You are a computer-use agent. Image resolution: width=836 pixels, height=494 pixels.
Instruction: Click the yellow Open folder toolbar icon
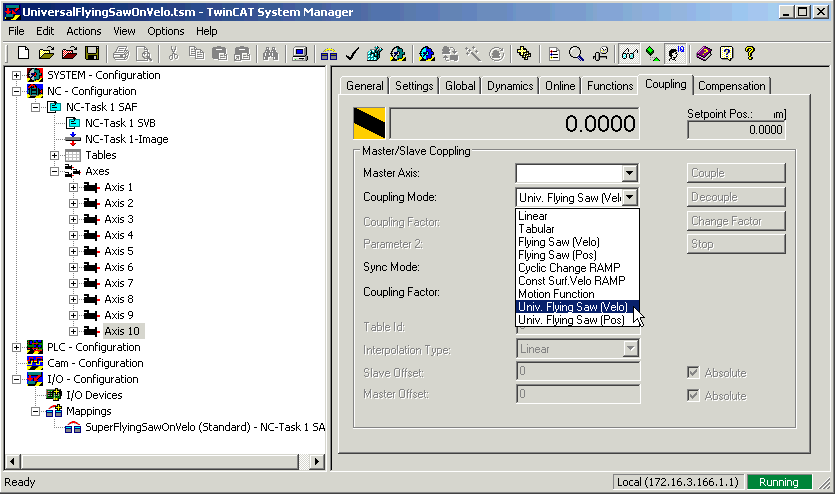pos(46,53)
